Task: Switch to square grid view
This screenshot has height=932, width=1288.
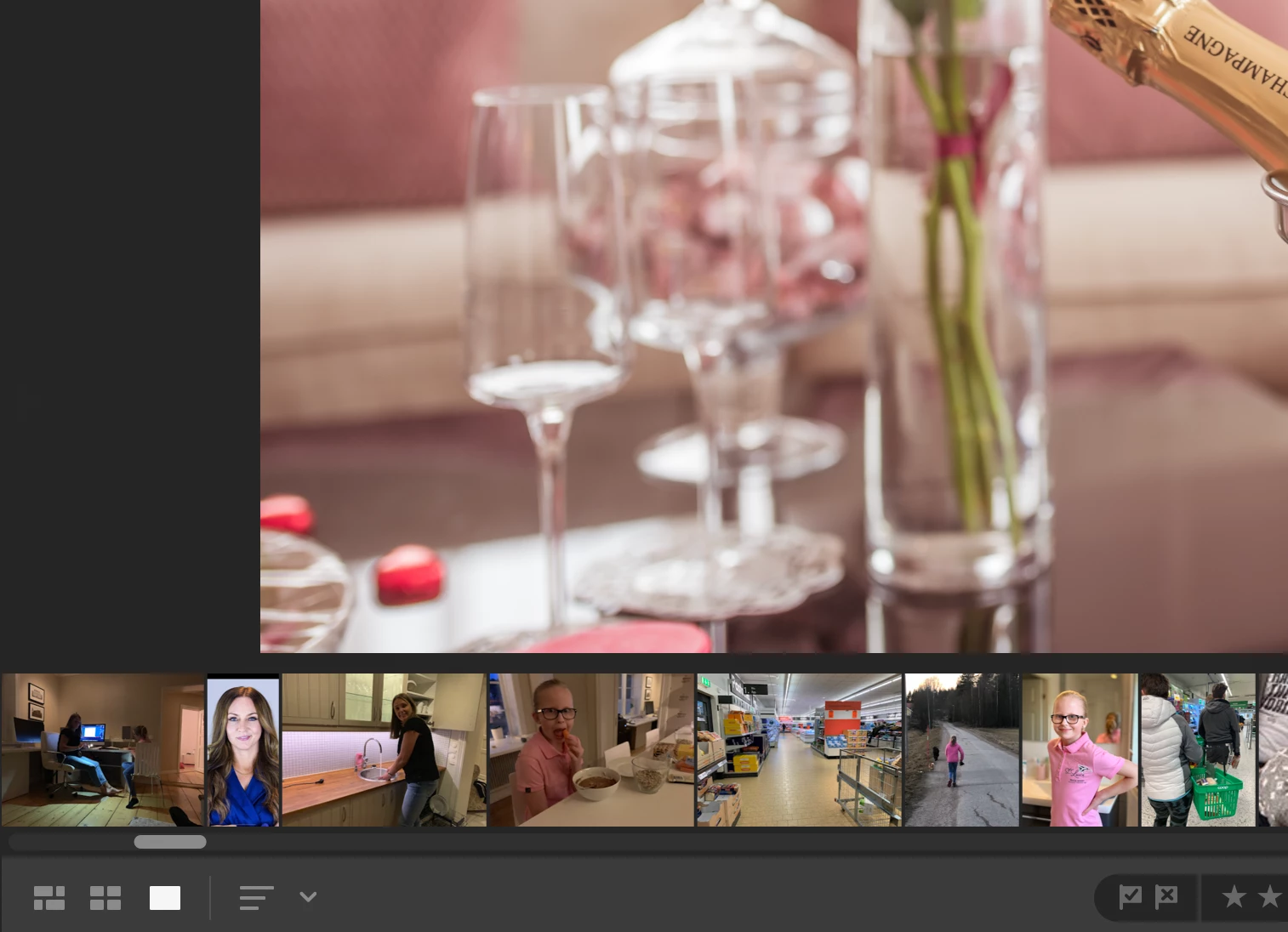Action: point(105,898)
